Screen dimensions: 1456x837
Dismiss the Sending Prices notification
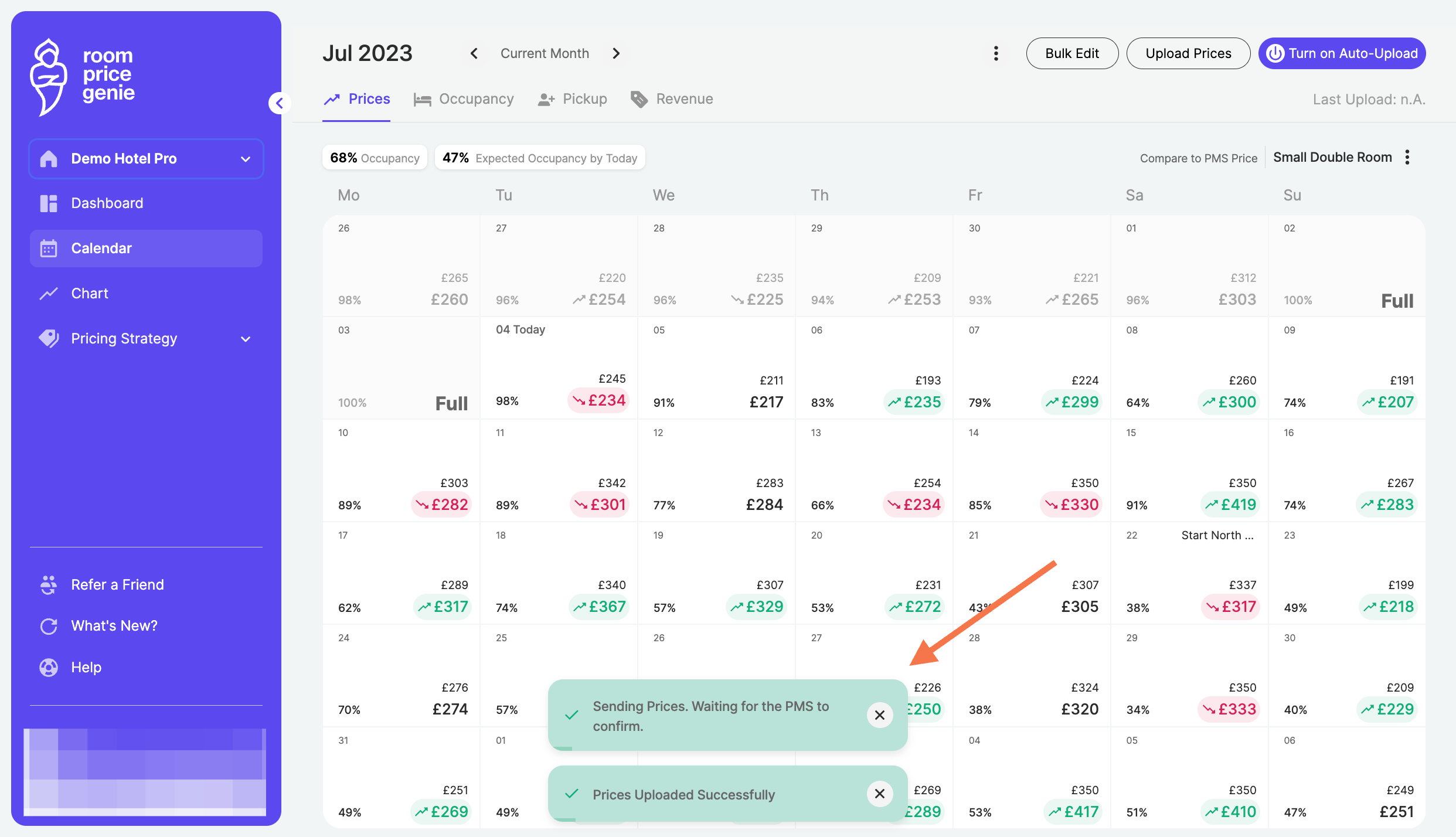click(880, 715)
